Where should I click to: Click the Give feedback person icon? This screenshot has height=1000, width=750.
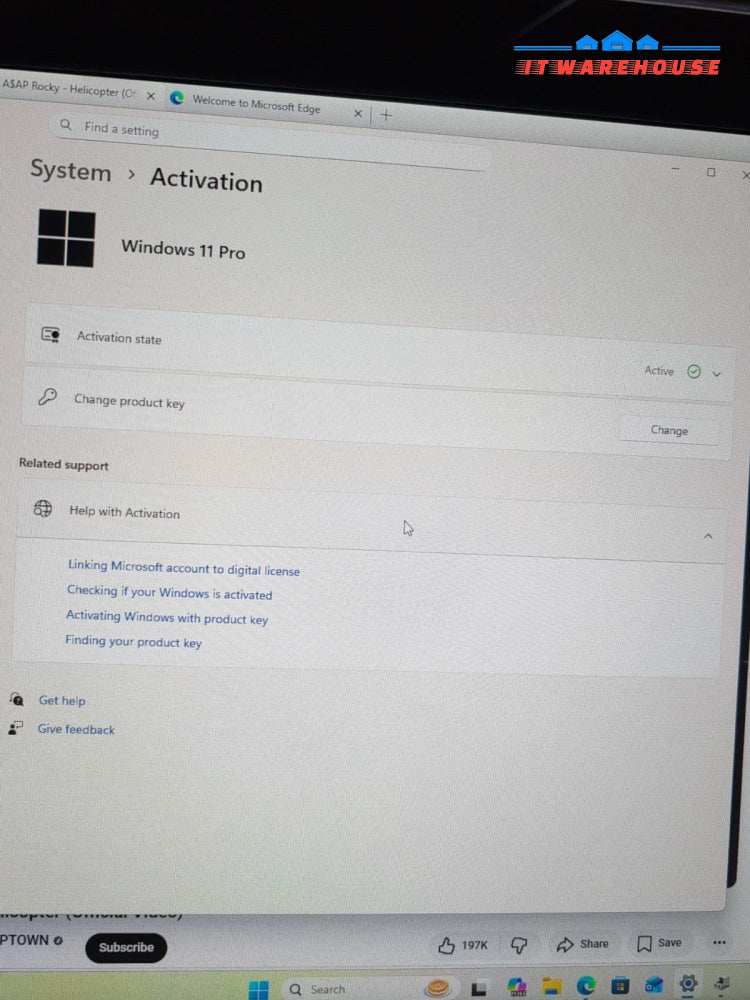15,728
